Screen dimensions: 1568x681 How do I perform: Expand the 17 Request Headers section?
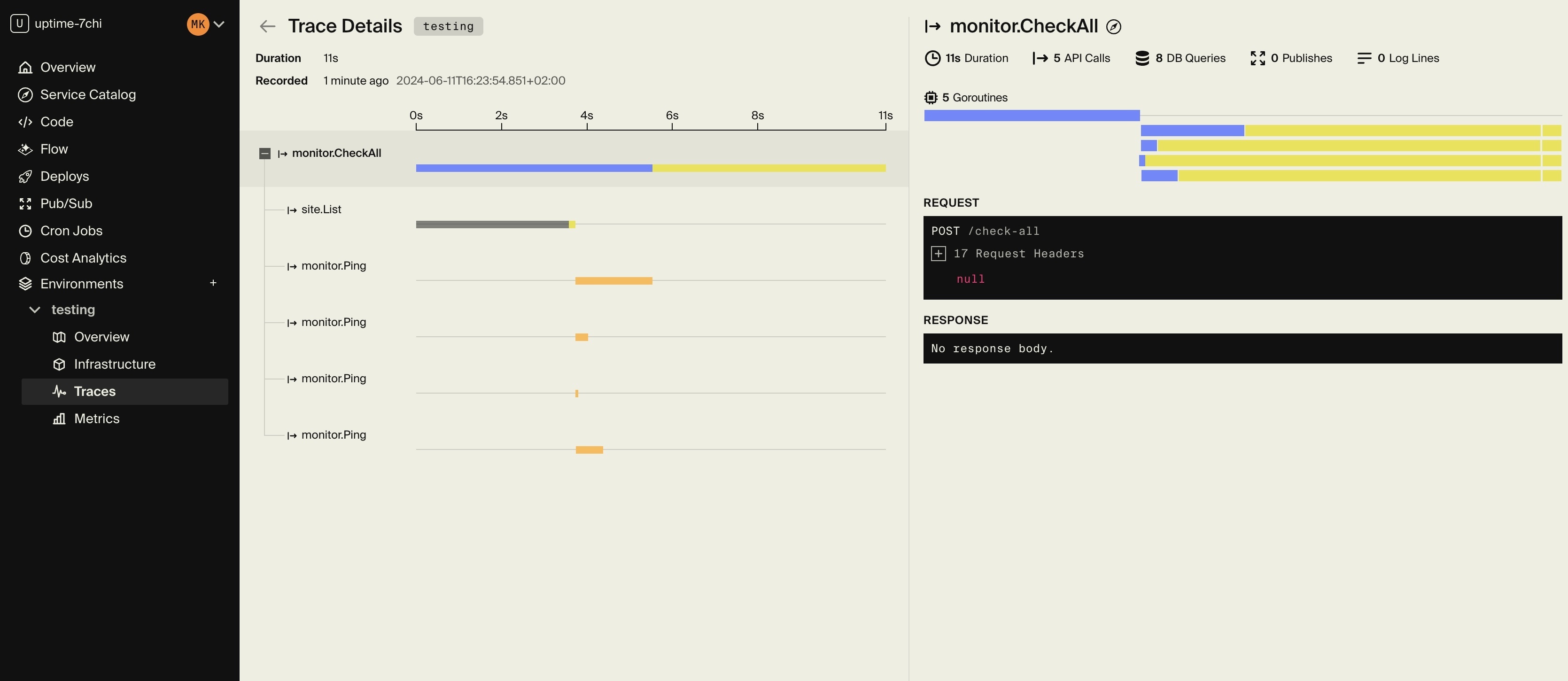pos(938,254)
